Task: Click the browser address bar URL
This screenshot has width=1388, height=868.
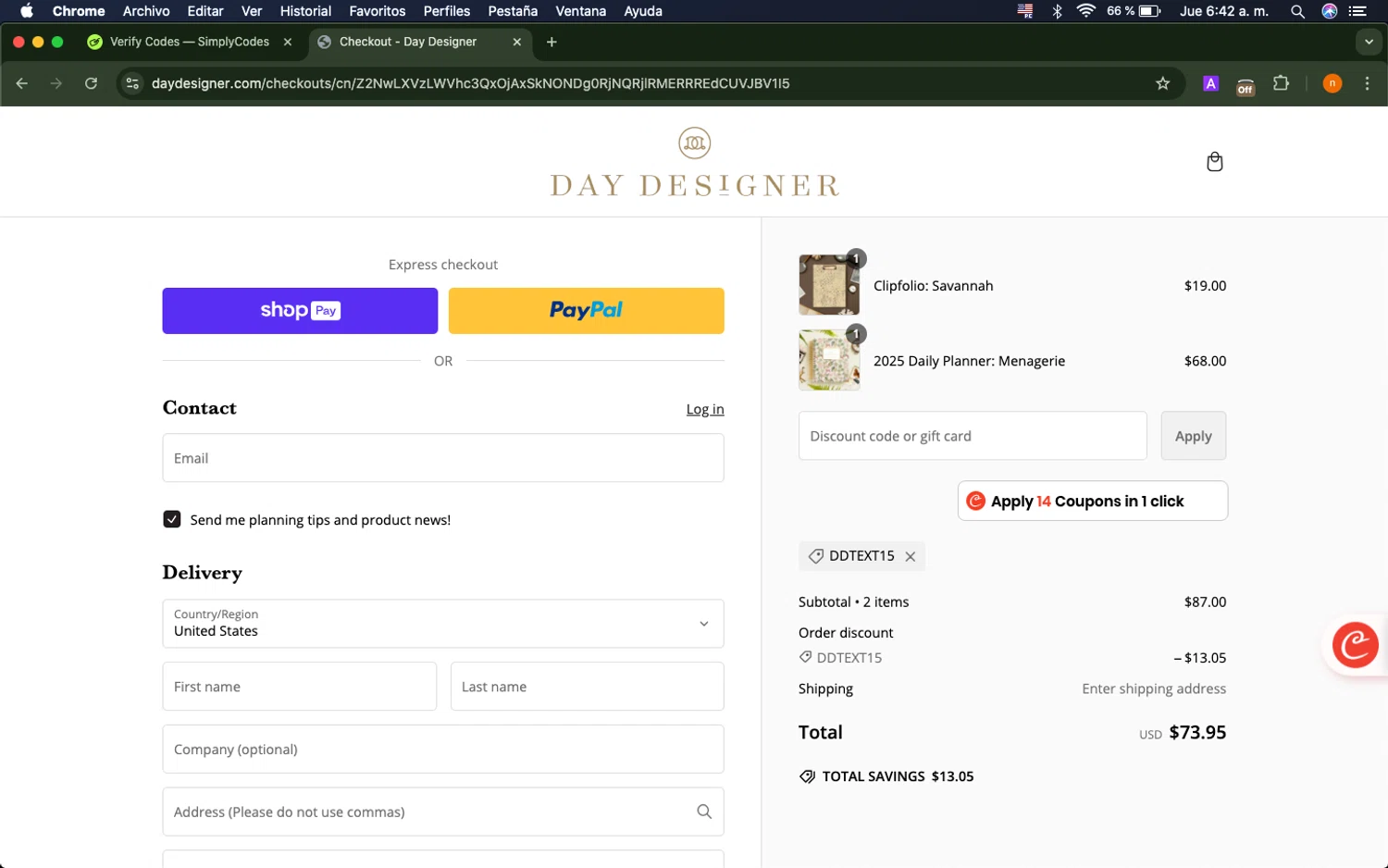Action: point(471,83)
